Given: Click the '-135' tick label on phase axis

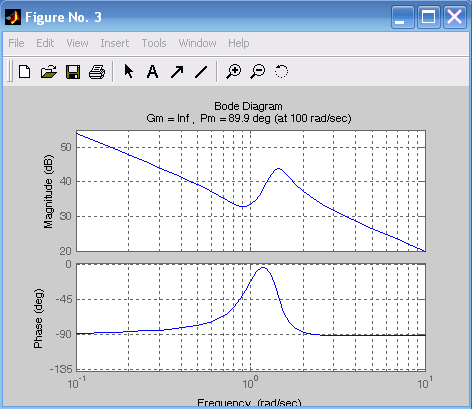Looking at the screenshot, I should [x=61, y=369].
